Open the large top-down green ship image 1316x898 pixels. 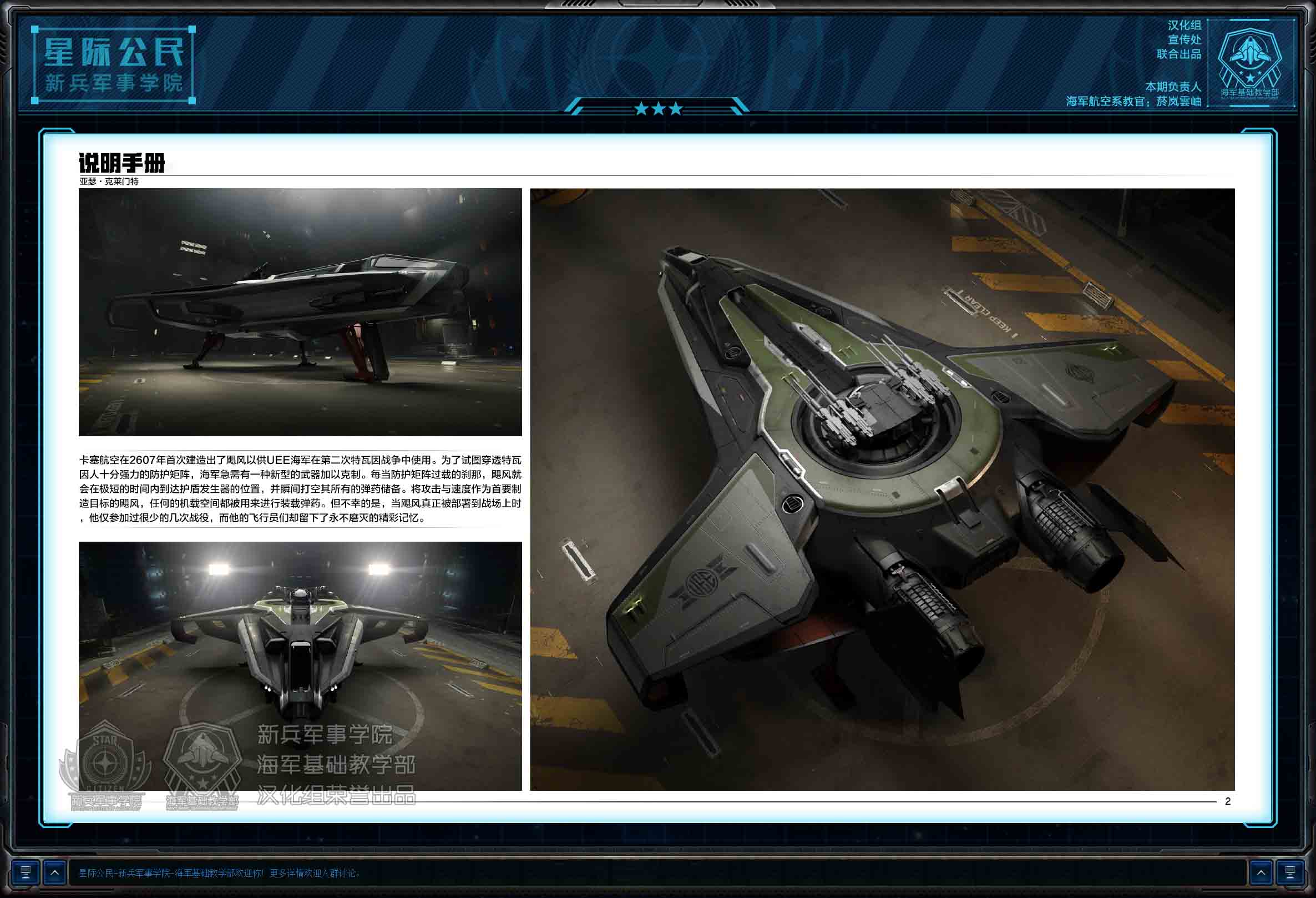tap(882, 490)
